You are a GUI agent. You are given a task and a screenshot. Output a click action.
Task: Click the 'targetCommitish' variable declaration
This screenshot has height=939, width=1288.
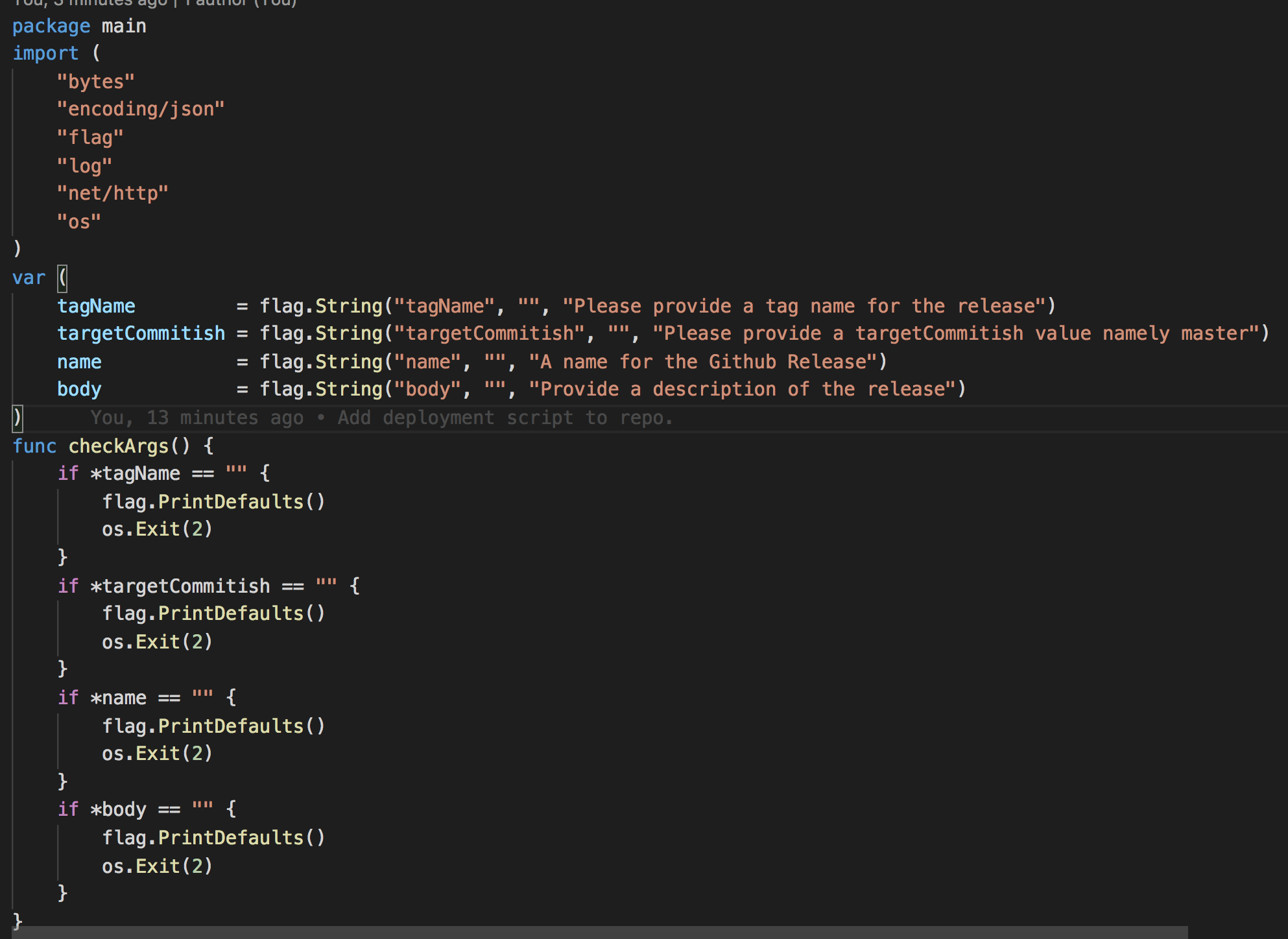[x=141, y=333]
